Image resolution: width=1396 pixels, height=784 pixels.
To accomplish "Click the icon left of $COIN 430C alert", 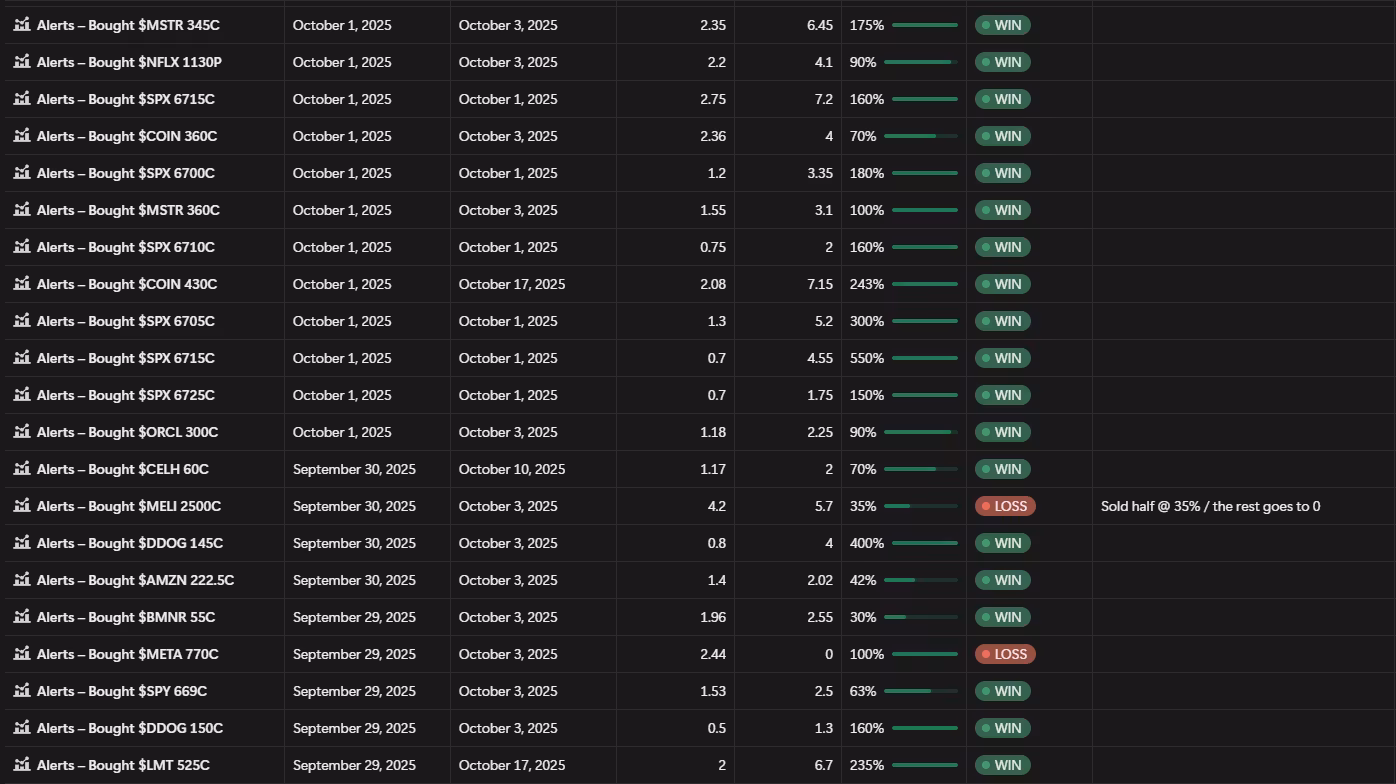I will (x=22, y=284).
